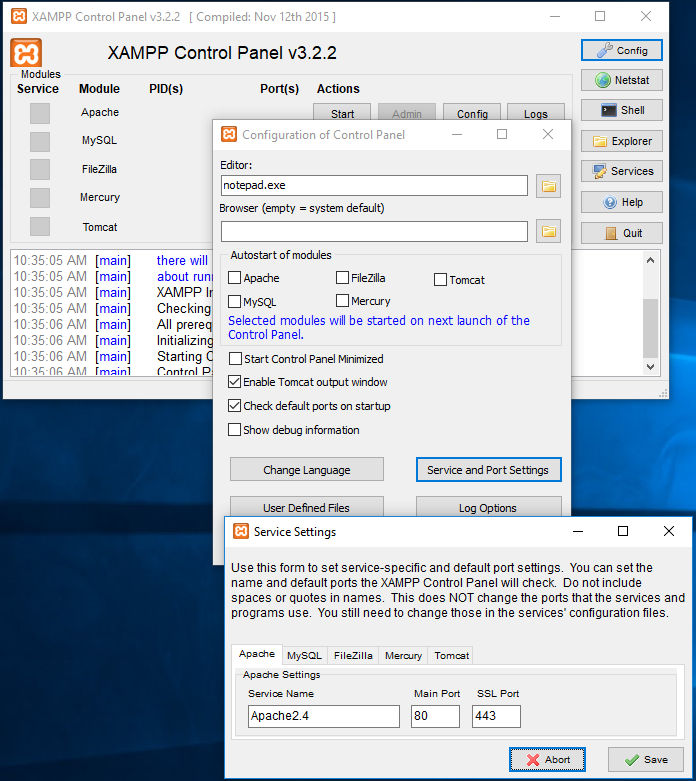The width and height of the screenshot is (696, 781).
Task: Enable MySQL autostart checkbox
Action: [235, 301]
